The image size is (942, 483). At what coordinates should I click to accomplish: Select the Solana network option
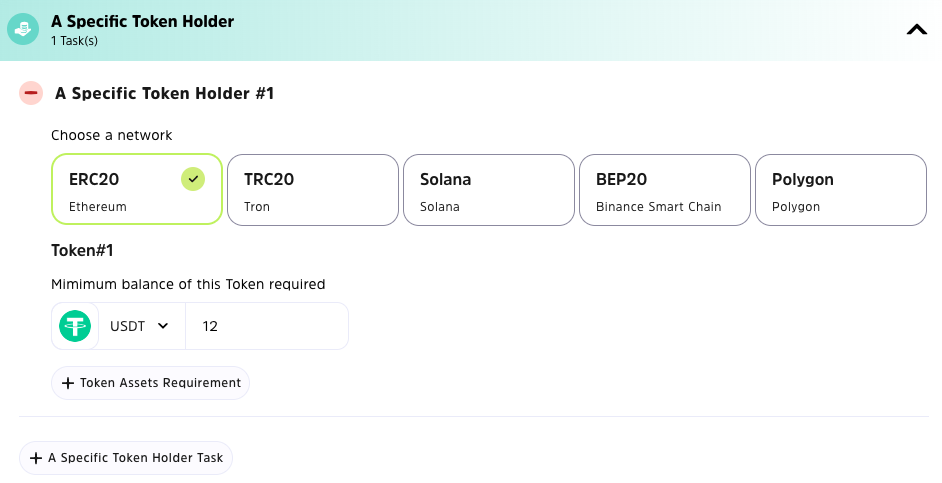pos(488,190)
